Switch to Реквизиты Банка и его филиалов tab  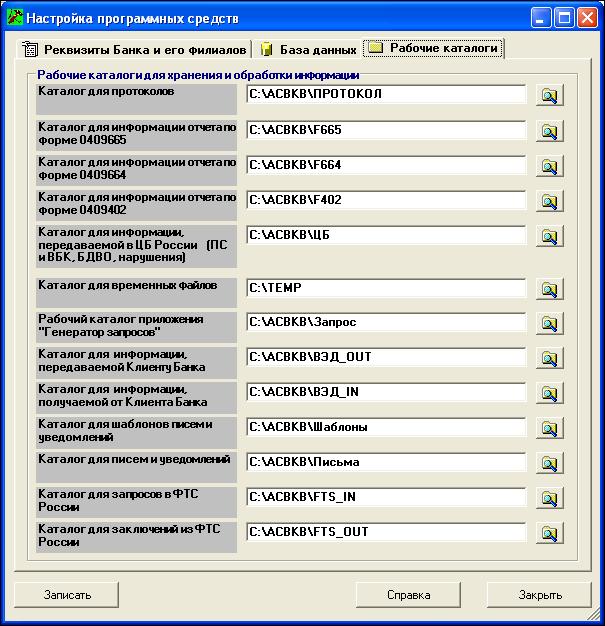point(133,49)
